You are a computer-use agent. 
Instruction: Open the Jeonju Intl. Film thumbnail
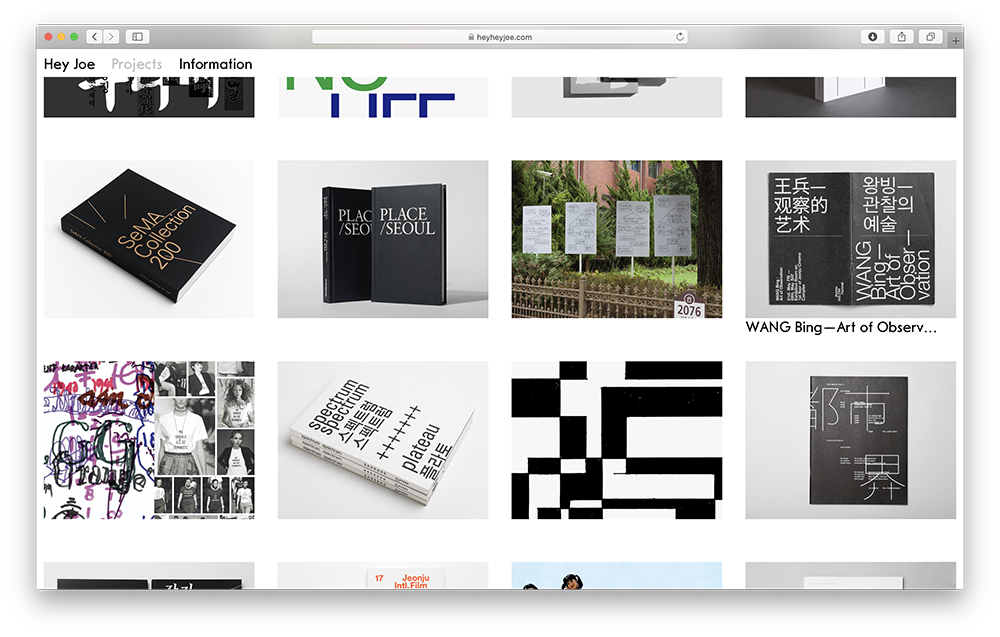(x=383, y=575)
